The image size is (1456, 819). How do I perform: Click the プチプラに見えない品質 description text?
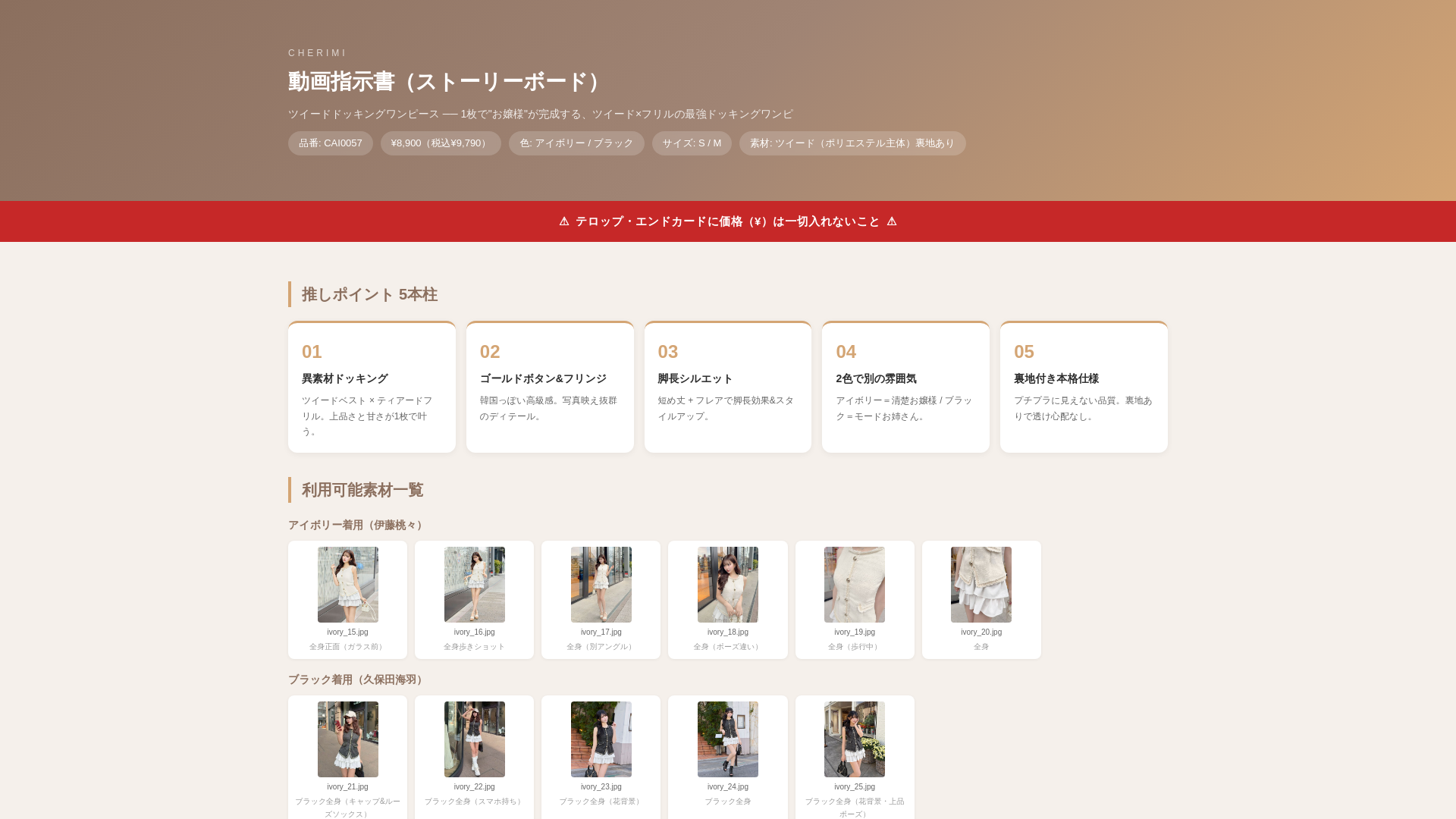click(1083, 408)
